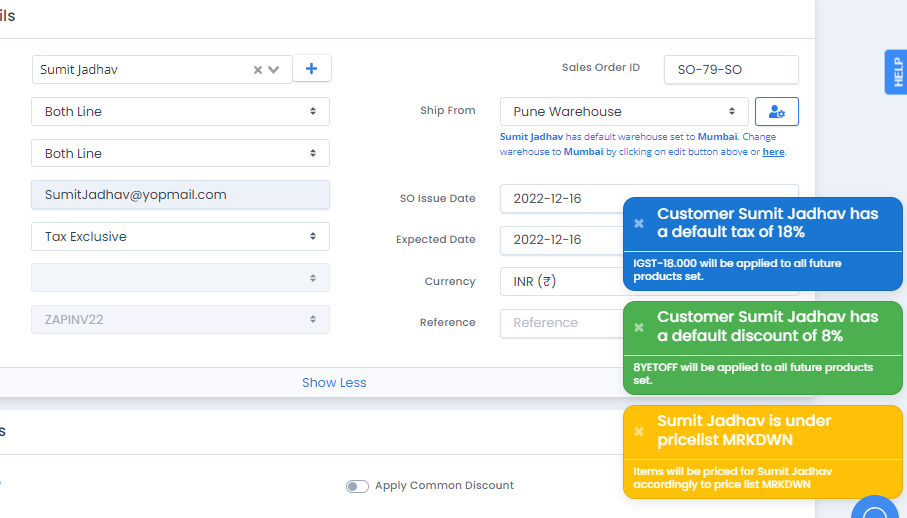Click the 'IGST-18.000 will be applied' message
The width and height of the screenshot is (907, 518).
737,270
